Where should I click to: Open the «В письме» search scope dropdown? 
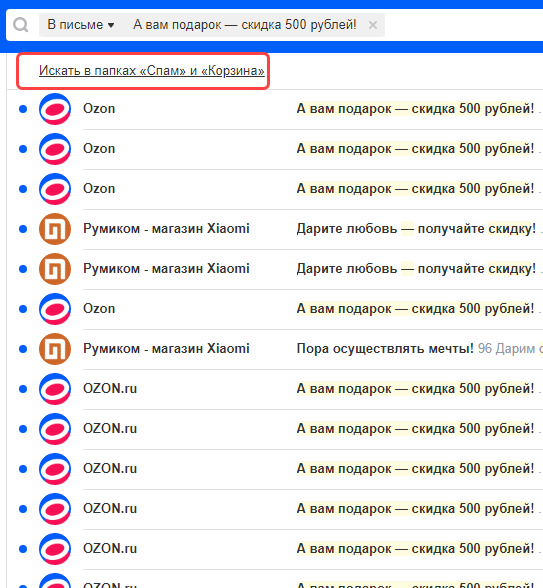tap(81, 25)
